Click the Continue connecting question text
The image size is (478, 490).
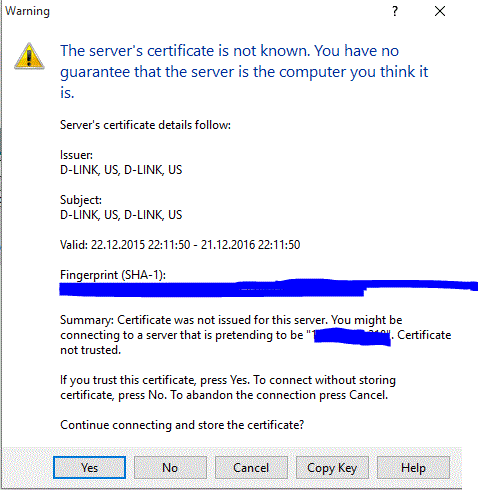click(x=182, y=425)
